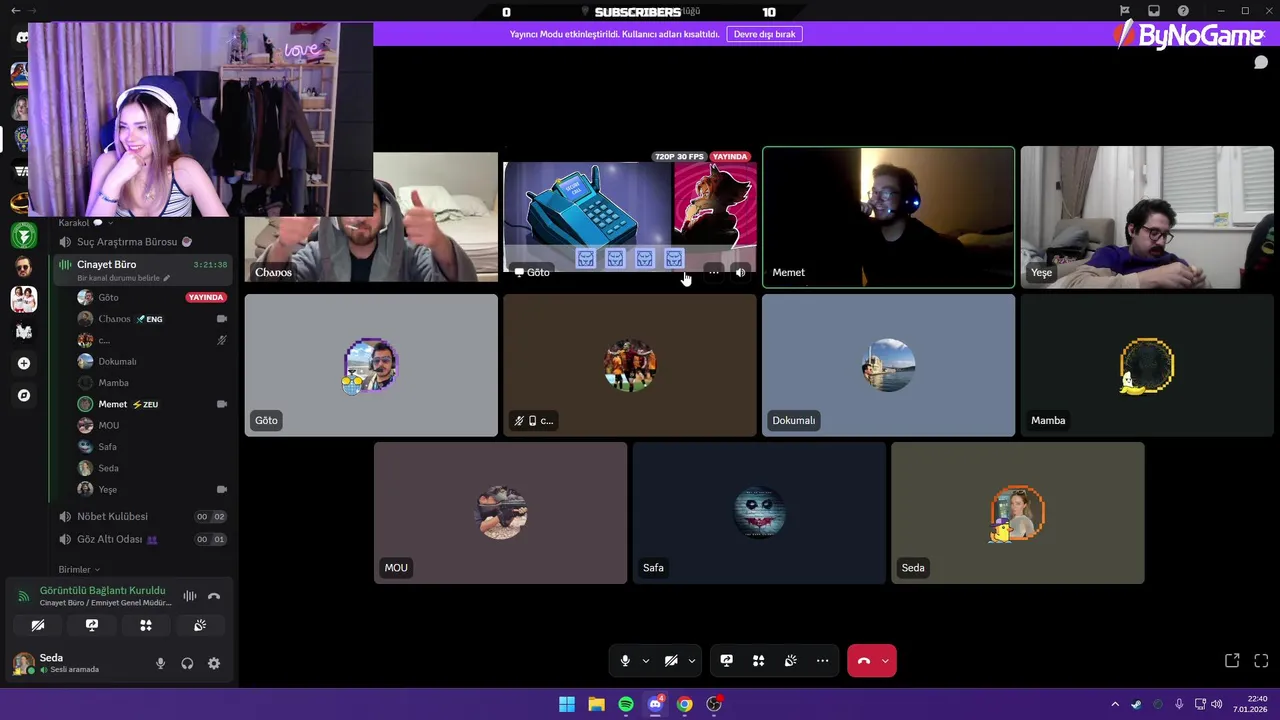This screenshot has width=1280, height=720.
Task: Add a server with plus icon
Action: [24, 364]
